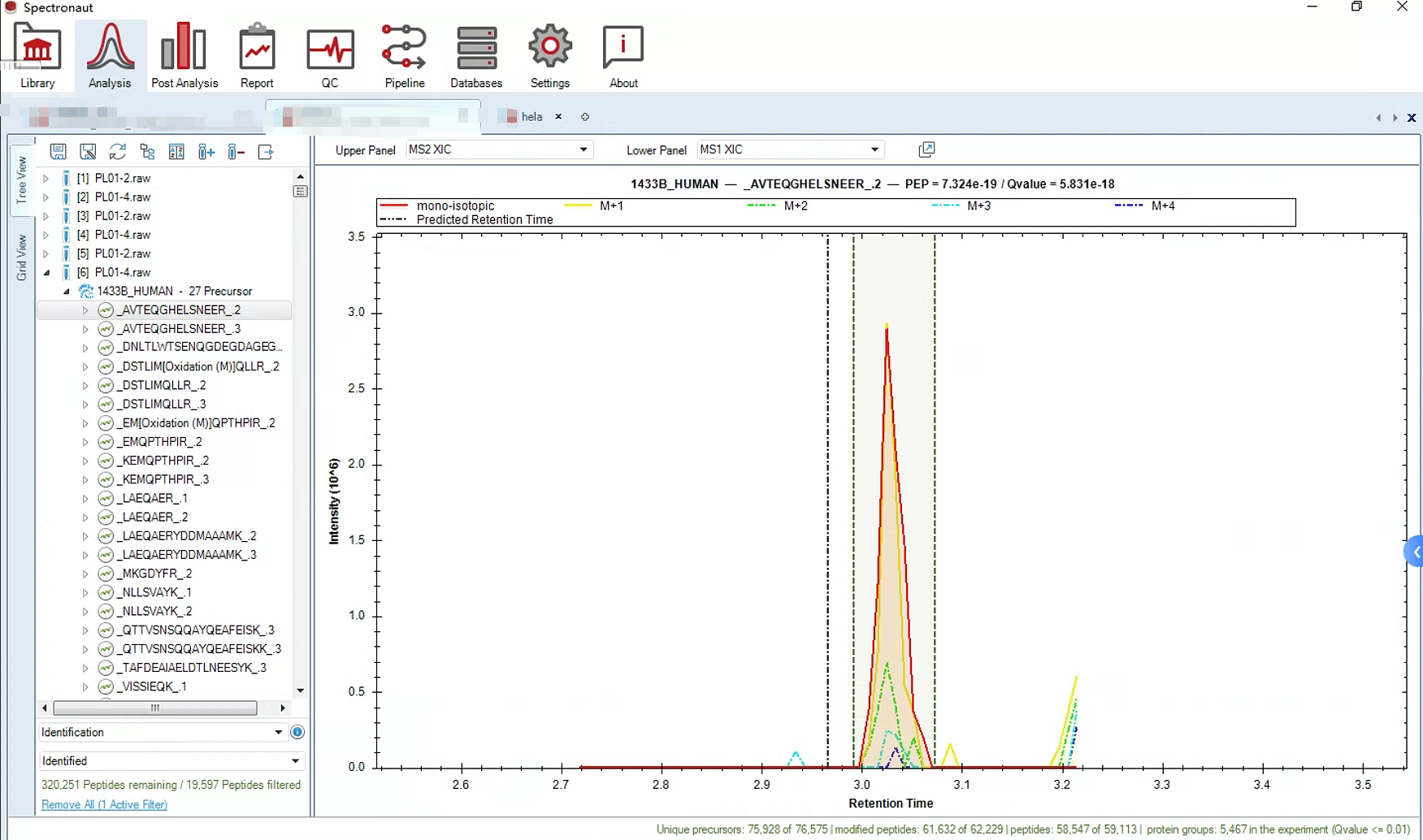The height and width of the screenshot is (840, 1423).
Task: Click the tree scroll-down arrow
Action: [301, 691]
